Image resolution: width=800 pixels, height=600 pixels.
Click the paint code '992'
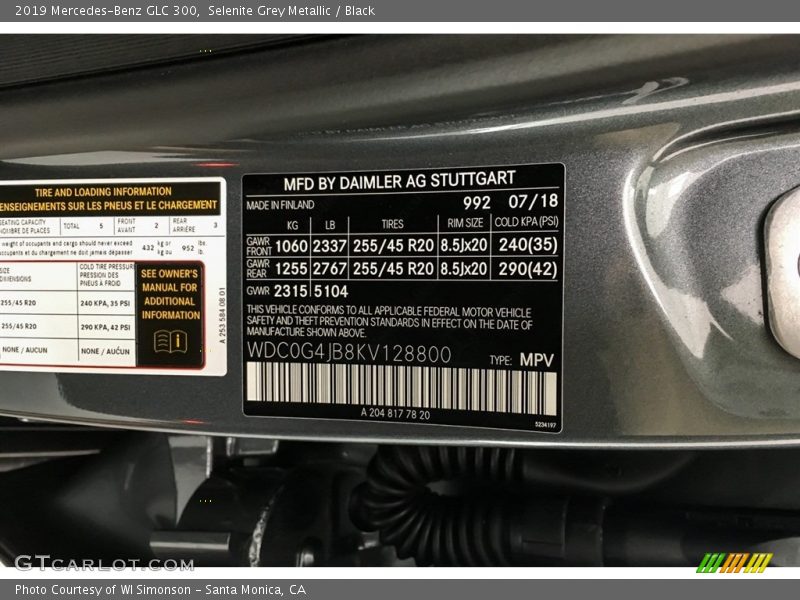coord(477,203)
